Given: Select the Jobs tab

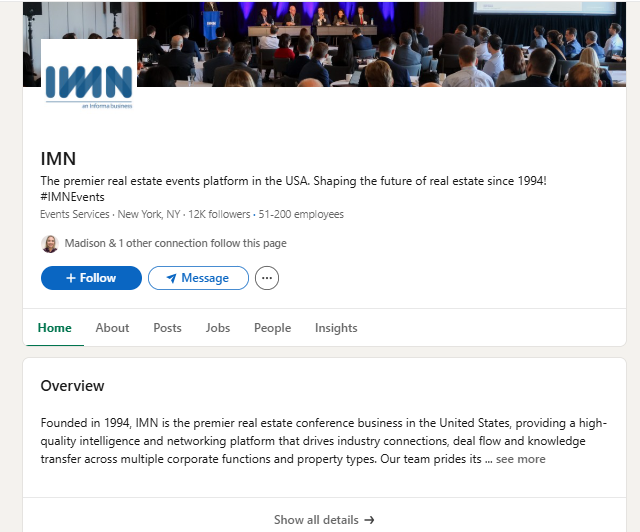Looking at the screenshot, I should (218, 328).
